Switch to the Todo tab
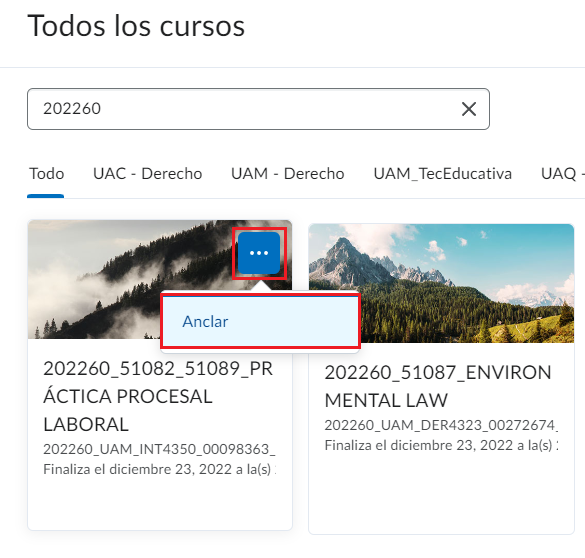 point(47,174)
